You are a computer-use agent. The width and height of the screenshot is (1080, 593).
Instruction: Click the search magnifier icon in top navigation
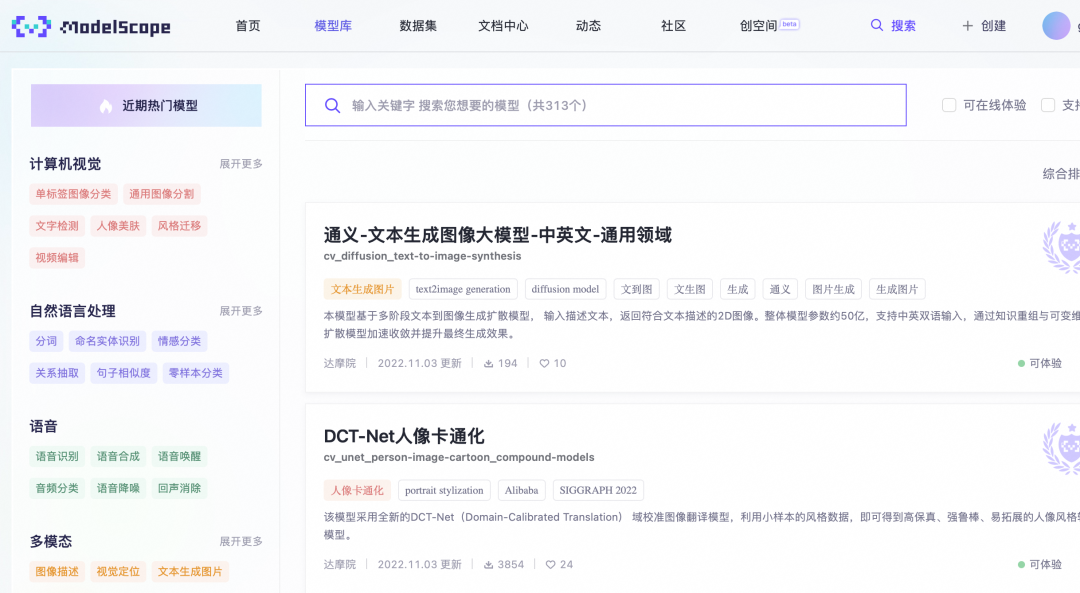click(876, 25)
